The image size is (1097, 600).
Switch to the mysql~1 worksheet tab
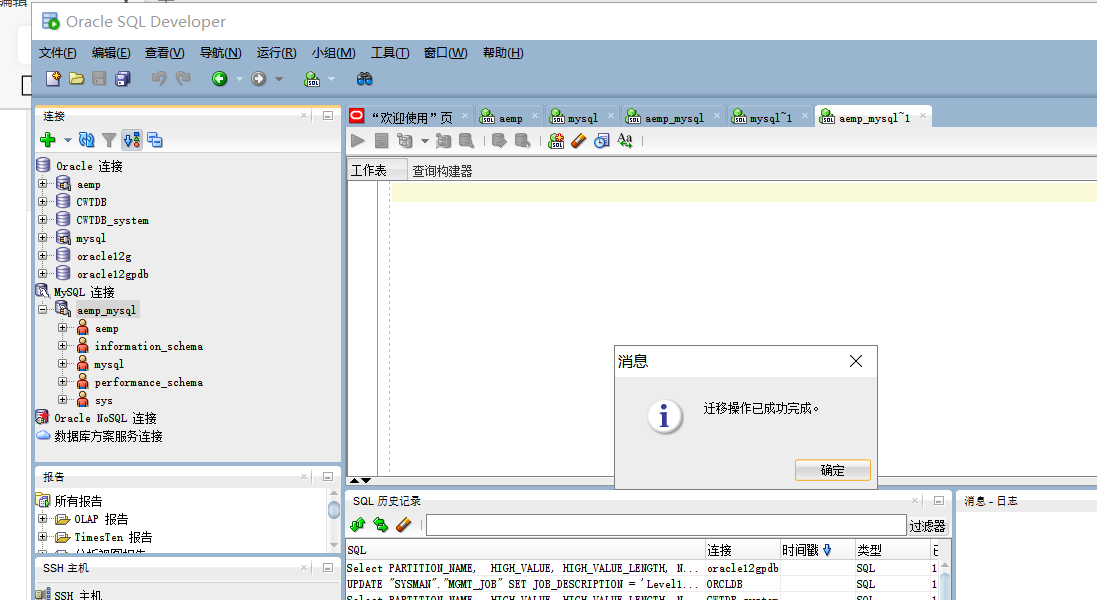click(x=770, y=117)
